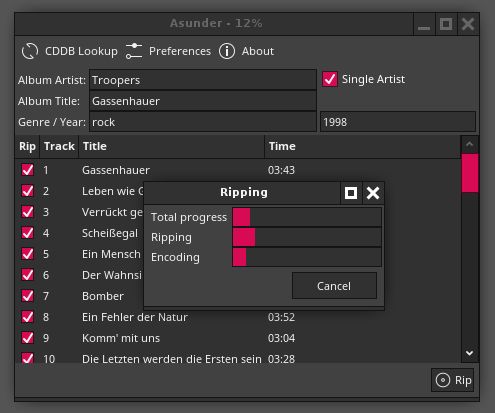
Task: Click the scrollbar down arrow
Action: click(470, 353)
